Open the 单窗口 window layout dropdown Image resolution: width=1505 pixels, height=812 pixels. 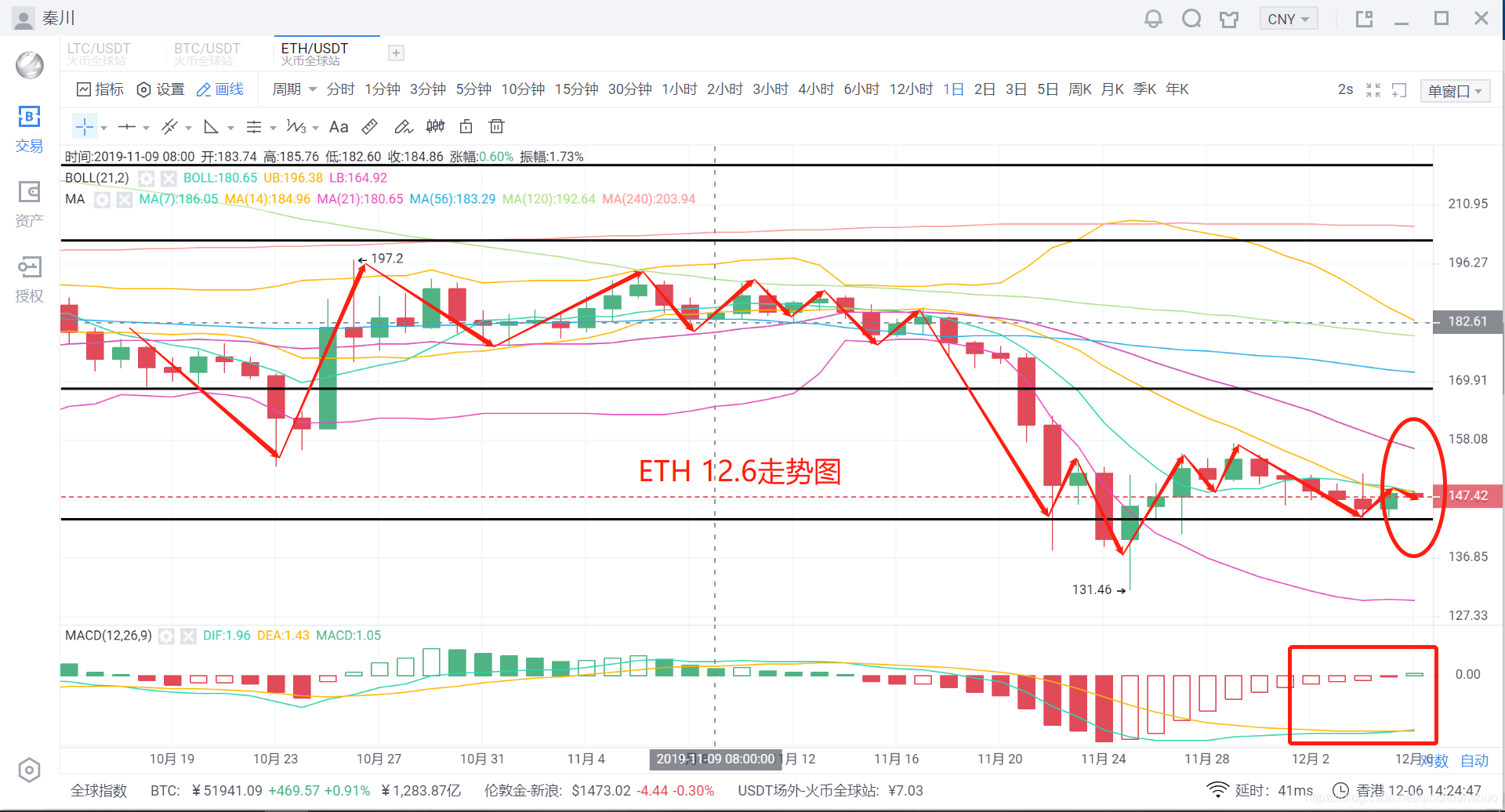tap(1455, 91)
